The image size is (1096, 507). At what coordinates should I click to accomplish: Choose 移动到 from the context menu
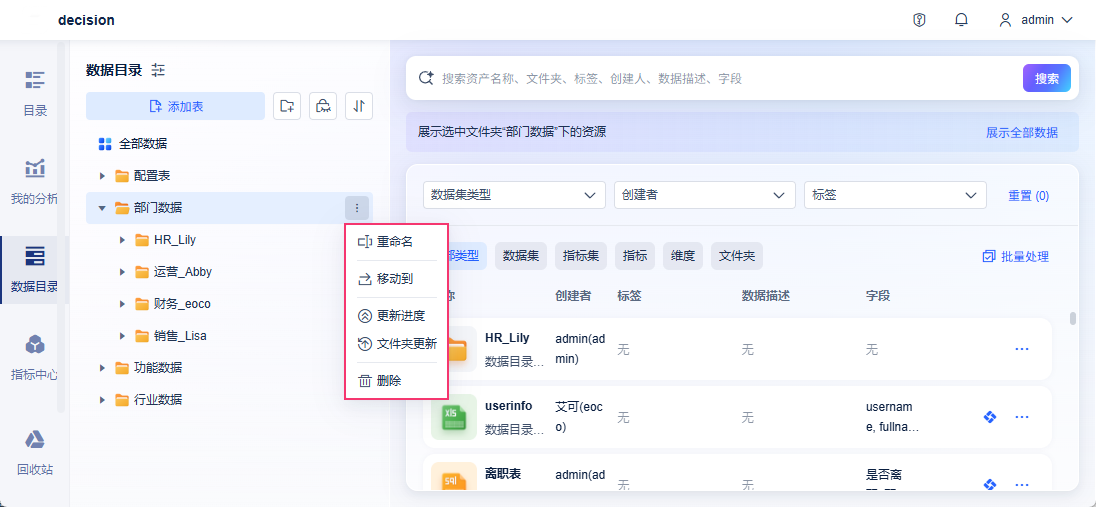coord(396,279)
